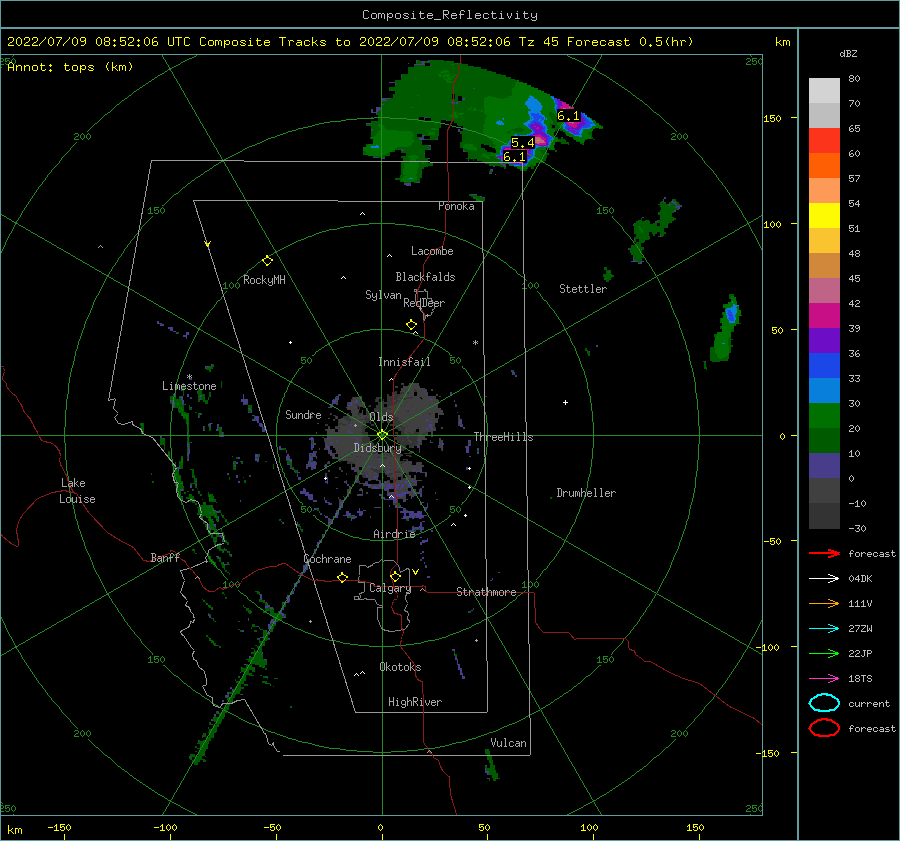
Task: Click the -150 tick on bottom axis
Action: click(x=59, y=828)
